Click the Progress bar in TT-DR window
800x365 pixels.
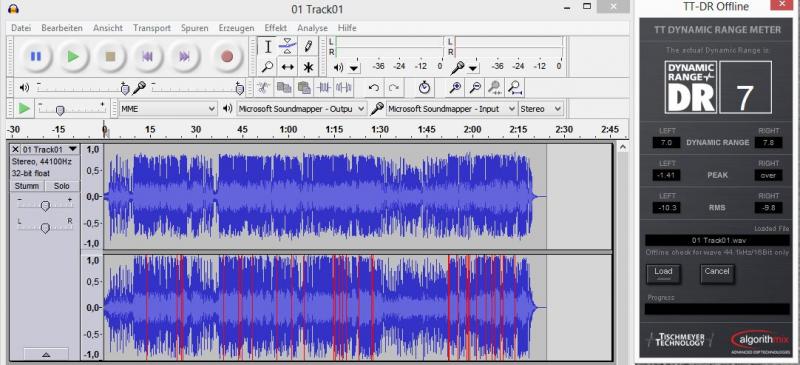(717, 309)
